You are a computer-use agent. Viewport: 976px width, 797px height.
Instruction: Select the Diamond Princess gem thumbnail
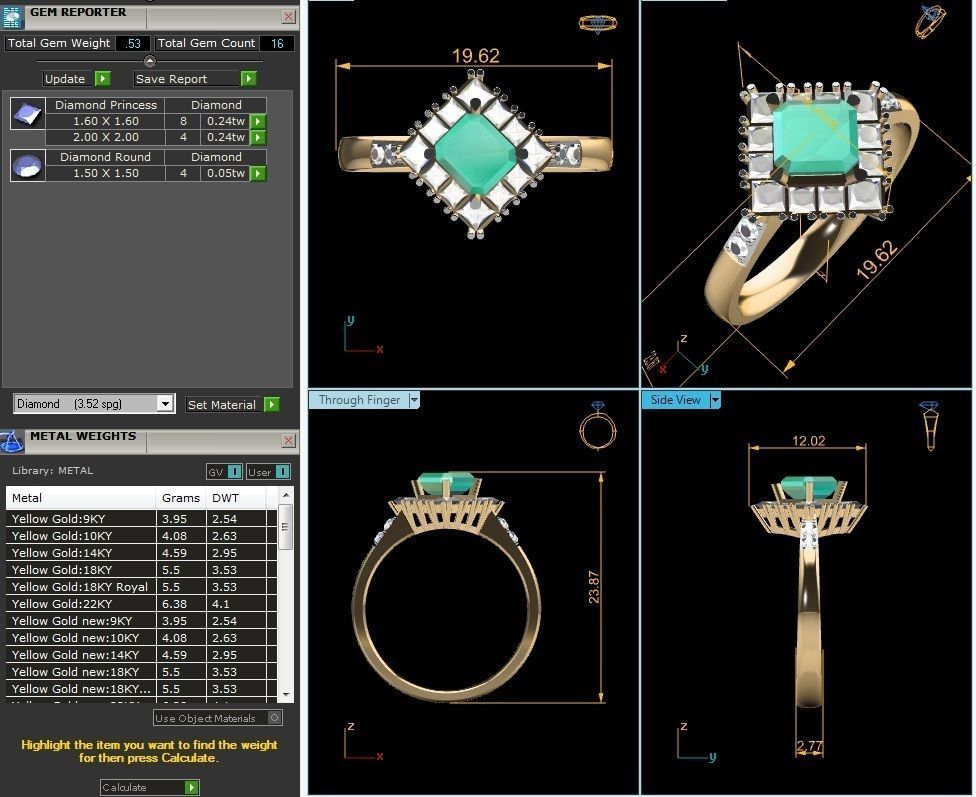click(x=27, y=113)
